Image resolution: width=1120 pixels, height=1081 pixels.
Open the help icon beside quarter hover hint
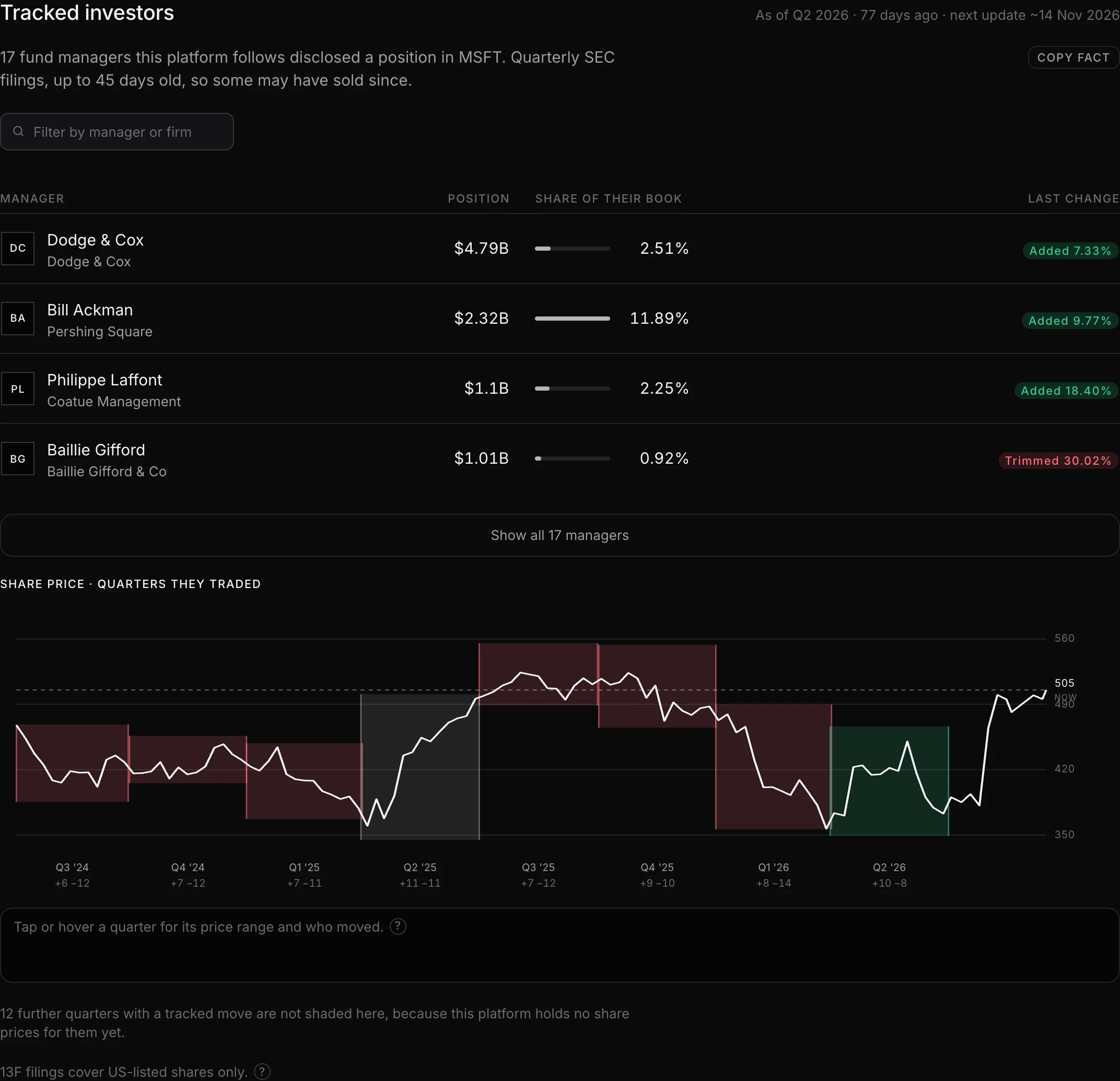[x=398, y=926]
